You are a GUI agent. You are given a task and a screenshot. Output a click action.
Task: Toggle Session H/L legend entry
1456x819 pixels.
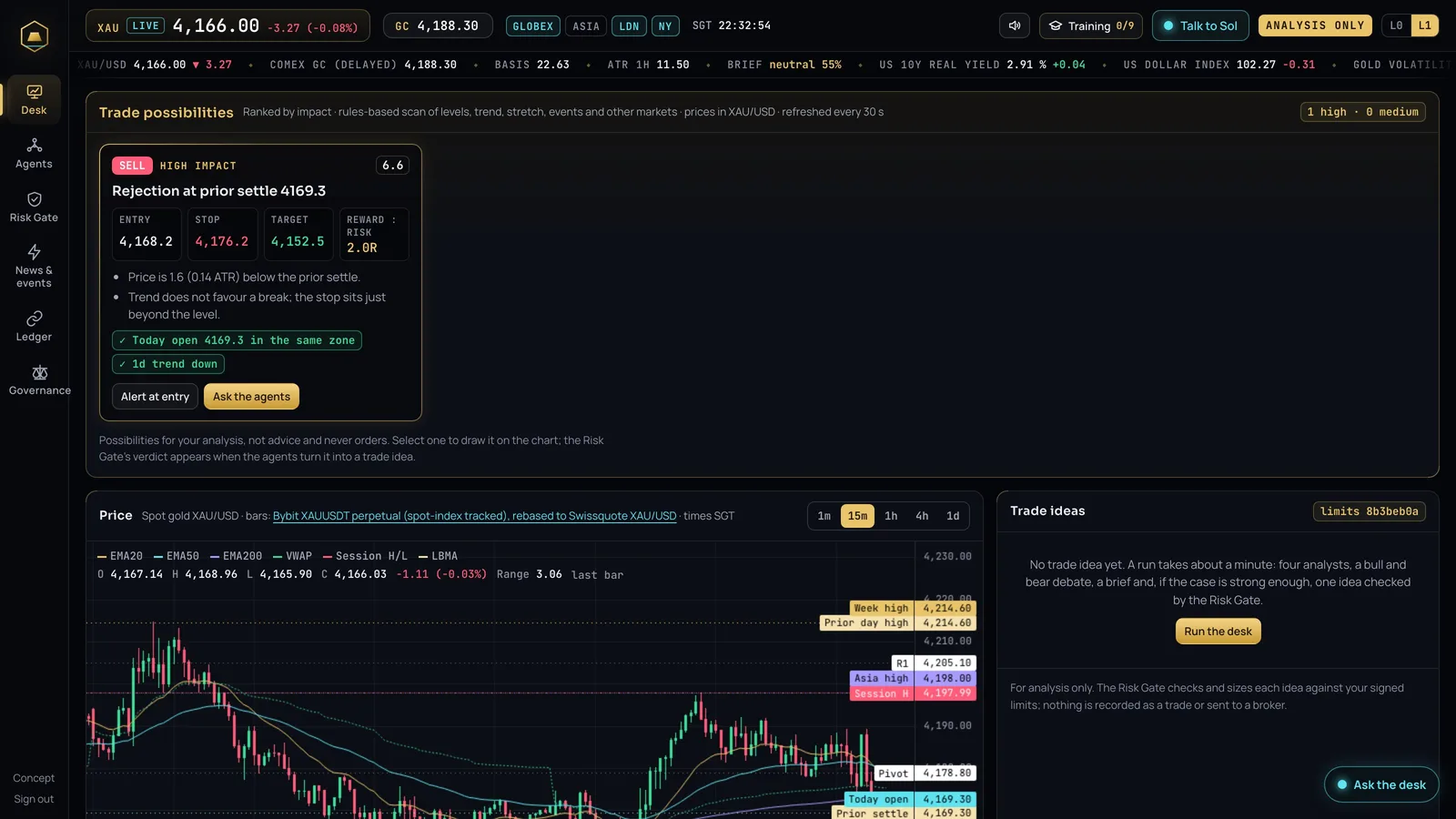(x=365, y=556)
